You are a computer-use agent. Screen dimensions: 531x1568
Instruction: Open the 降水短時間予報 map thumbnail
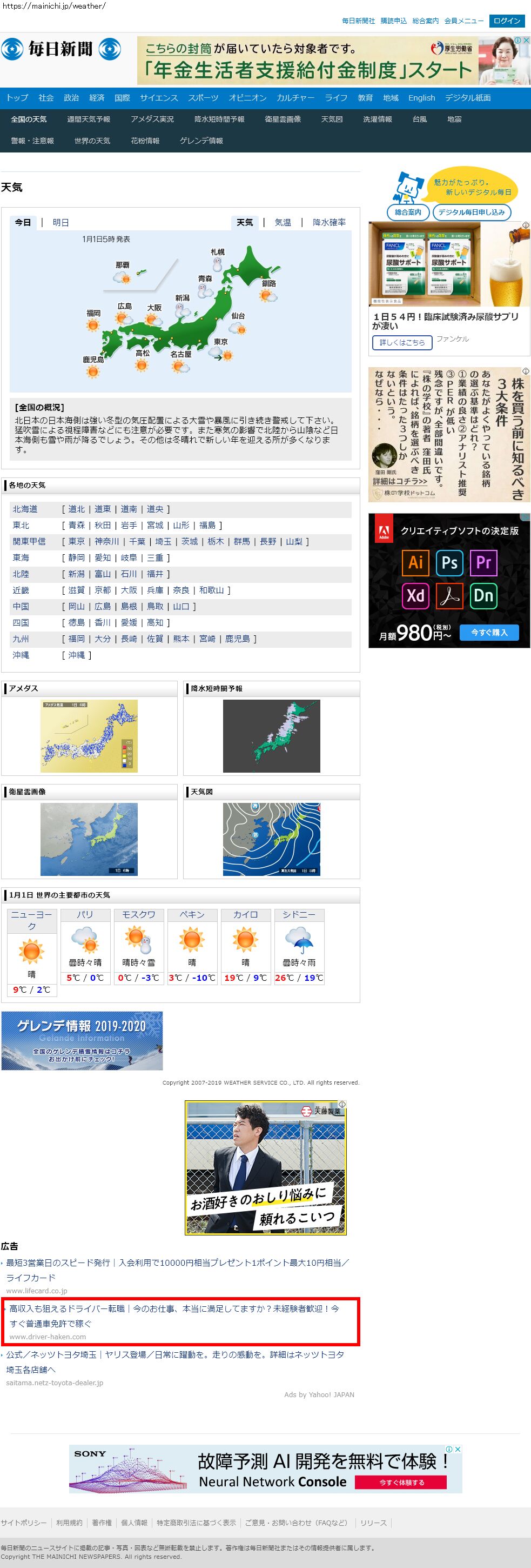click(271, 736)
